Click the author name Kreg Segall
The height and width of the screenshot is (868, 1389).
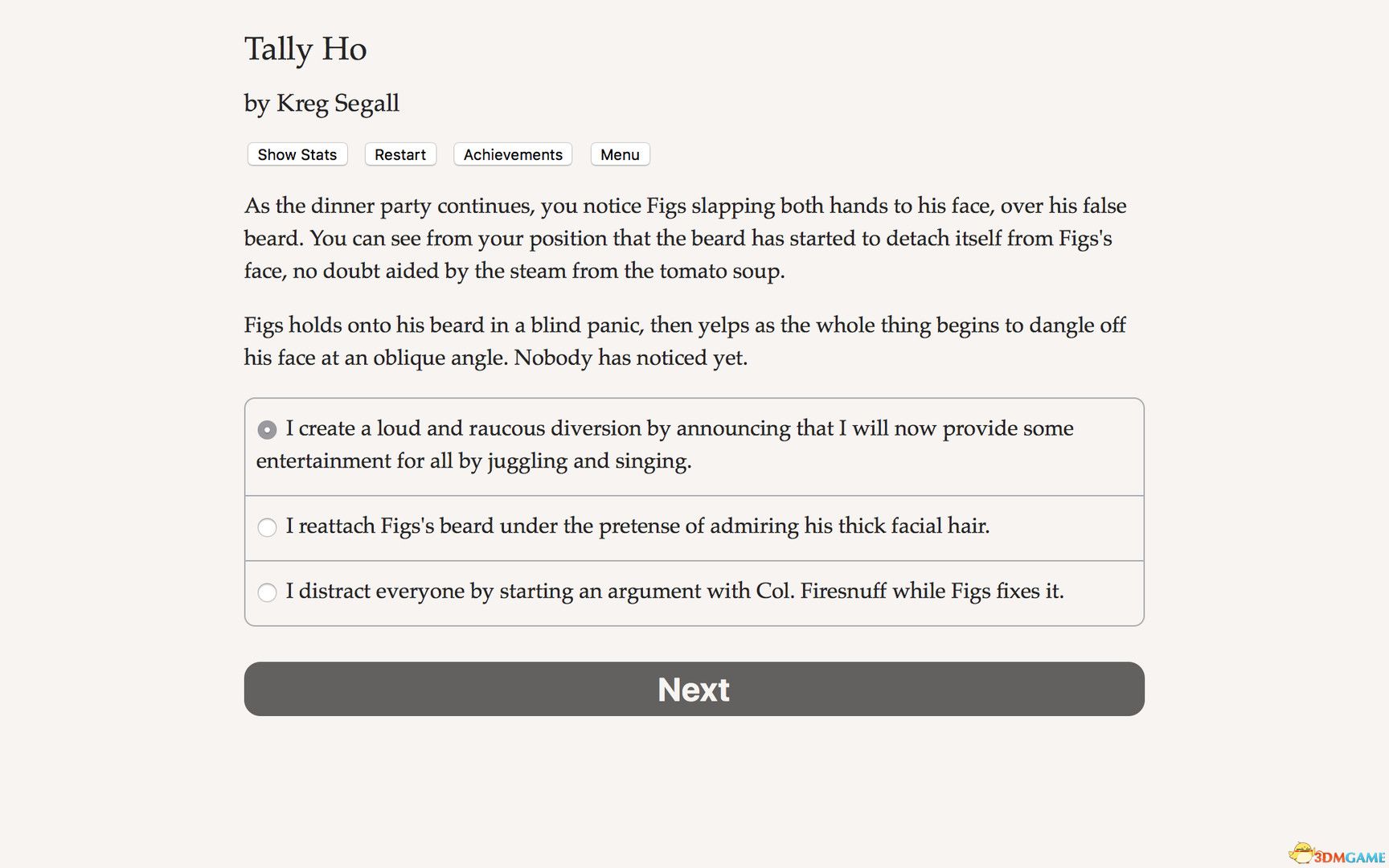click(x=321, y=103)
